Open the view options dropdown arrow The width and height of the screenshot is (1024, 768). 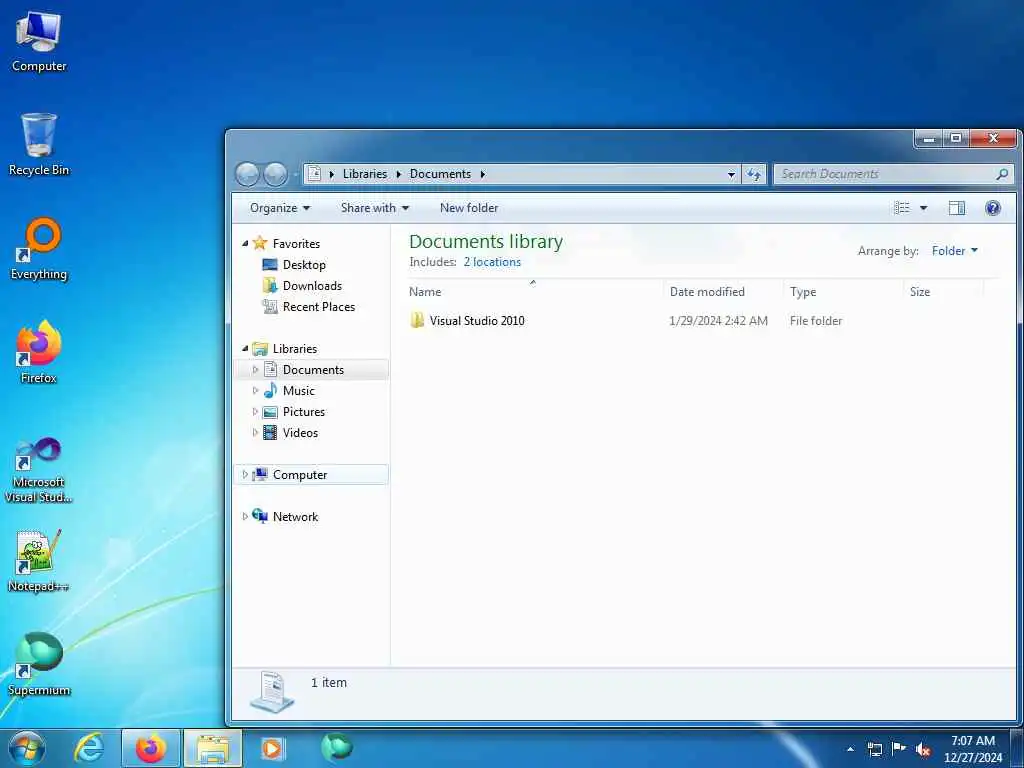coord(923,208)
